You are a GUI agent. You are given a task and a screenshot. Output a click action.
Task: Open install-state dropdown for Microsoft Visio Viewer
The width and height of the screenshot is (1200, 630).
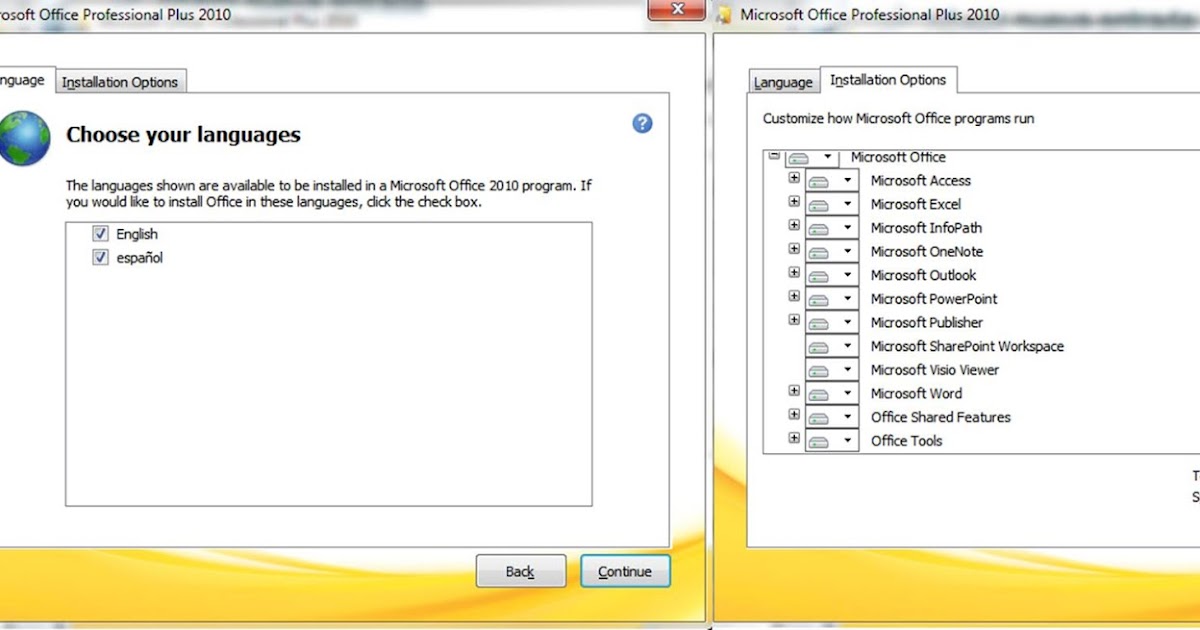click(x=832, y=370)
